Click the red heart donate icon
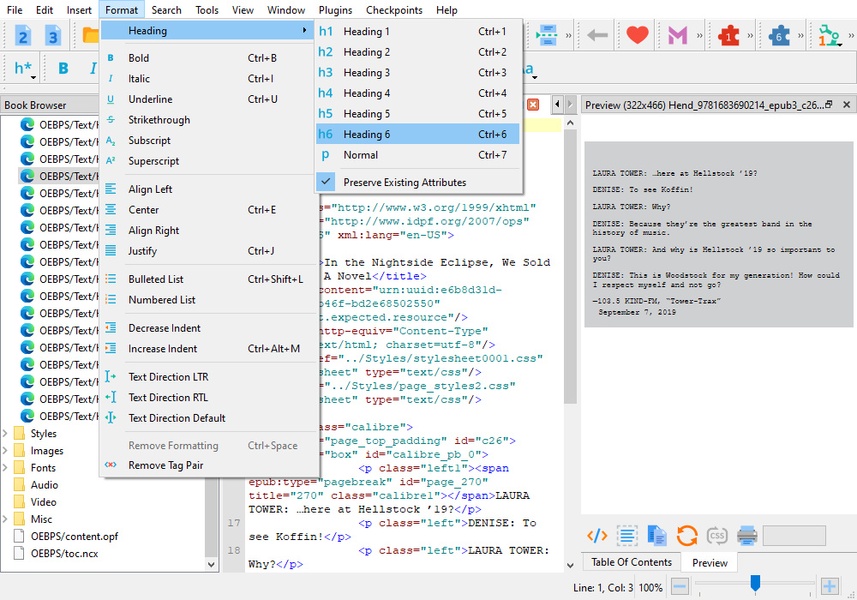The height and width of the screenshot is (600, 857). (x=637, y=36)
